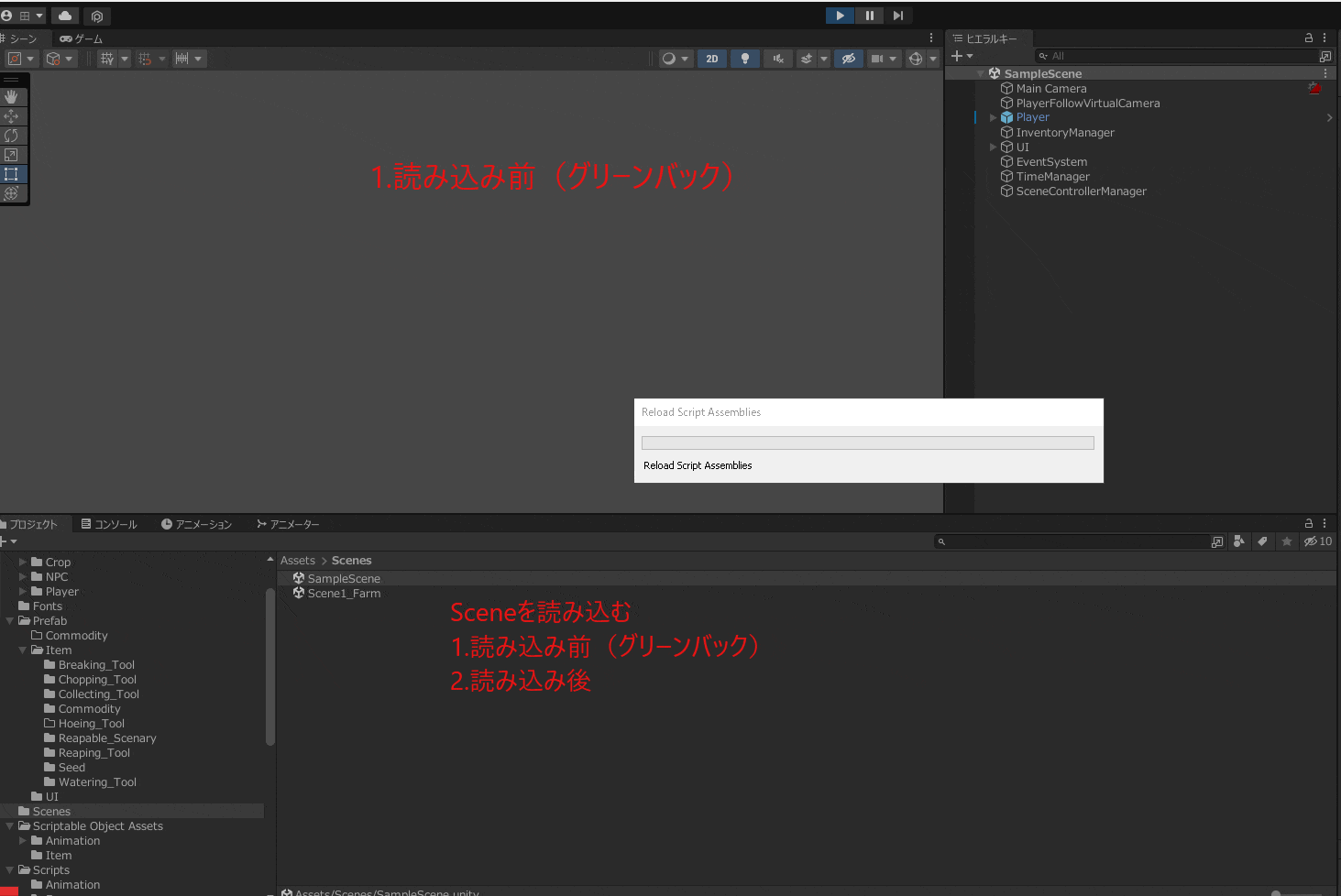Switch to the ゲーム tab
Viewport: 1341px width, 896px height.
(x=82, y=38)
